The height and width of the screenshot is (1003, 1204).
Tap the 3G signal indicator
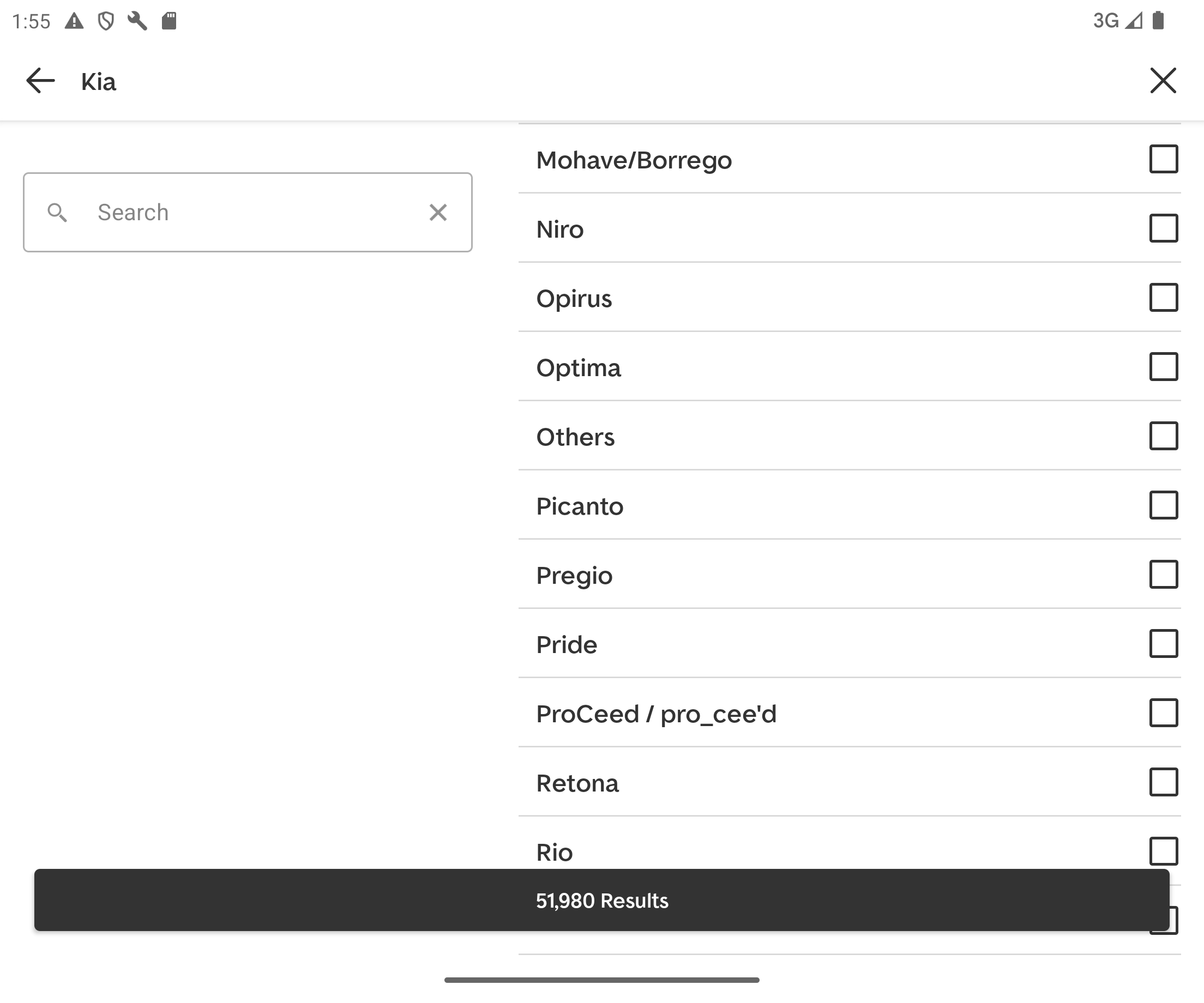point(1117,21)
